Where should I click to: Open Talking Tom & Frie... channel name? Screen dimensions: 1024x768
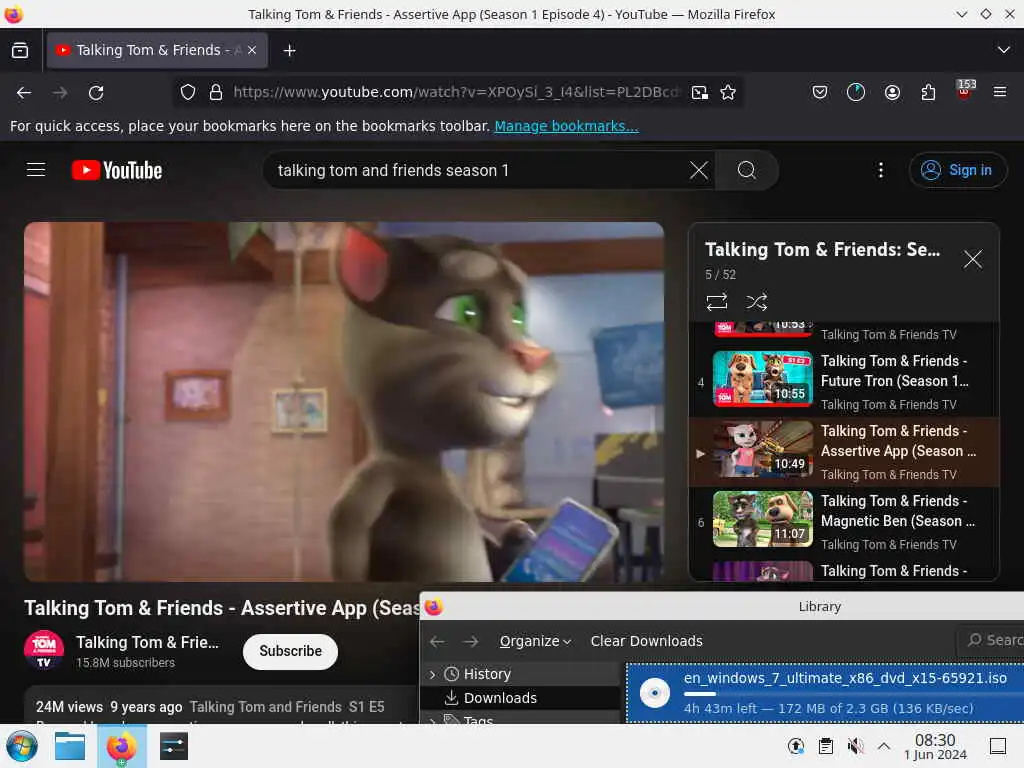[148, 643]
